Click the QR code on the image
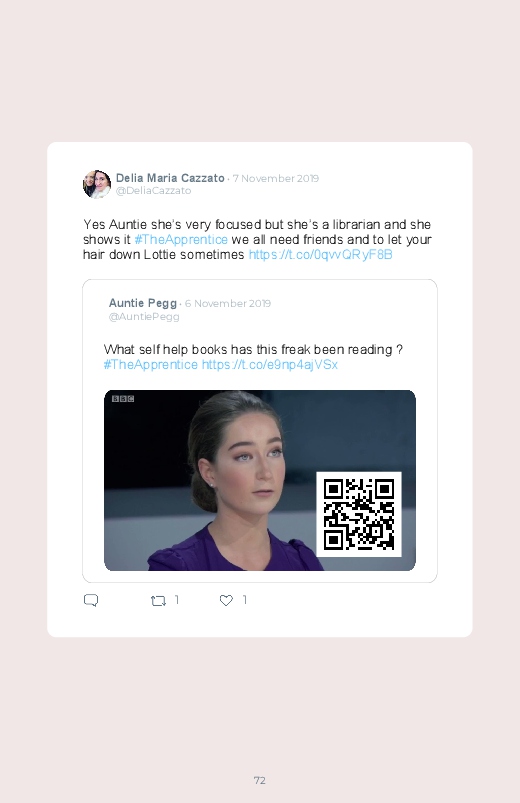This screenshot has width=520, height=803. click(359, 514)
